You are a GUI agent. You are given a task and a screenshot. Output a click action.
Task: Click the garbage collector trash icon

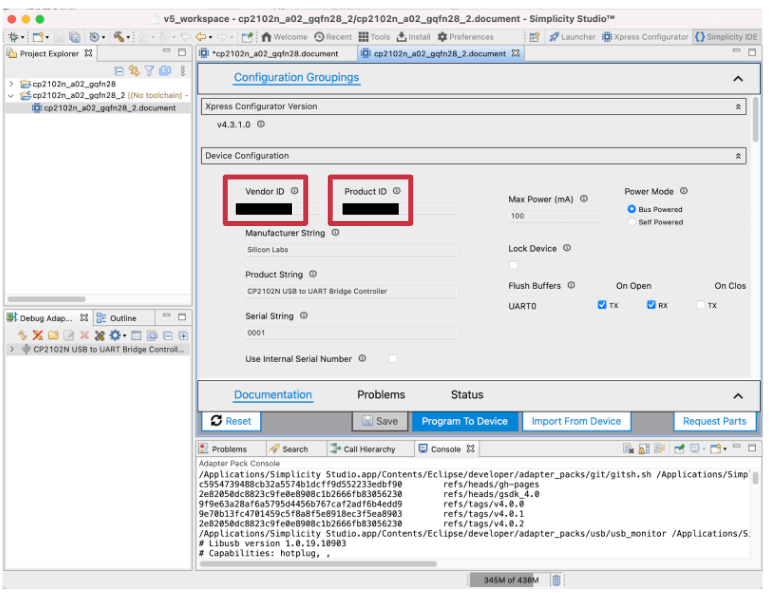click(556, 580)
